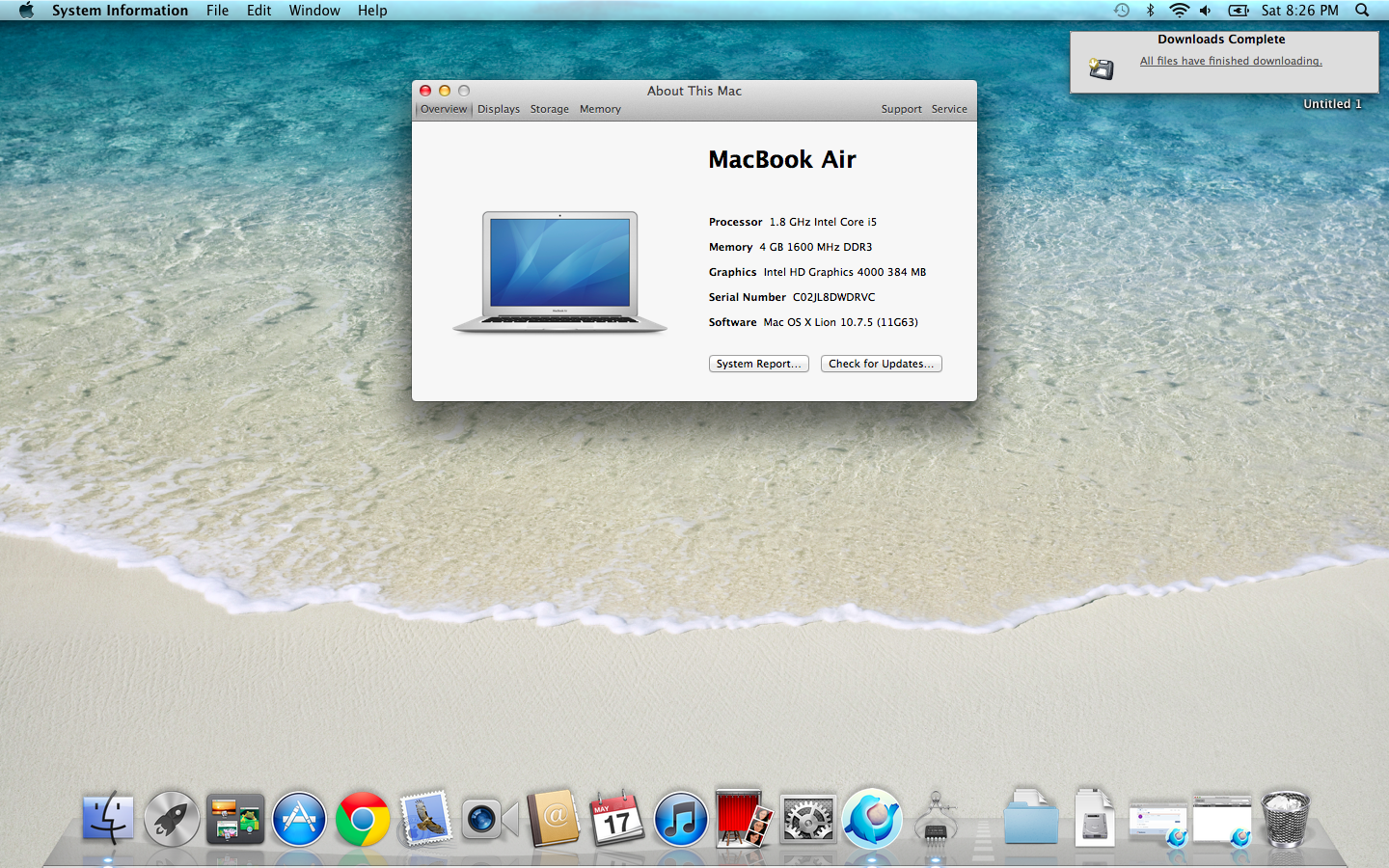This screenshot has height=868, width=1389.
Task: Launch iTunes from the Dock
Action: (x=681, y=819)
